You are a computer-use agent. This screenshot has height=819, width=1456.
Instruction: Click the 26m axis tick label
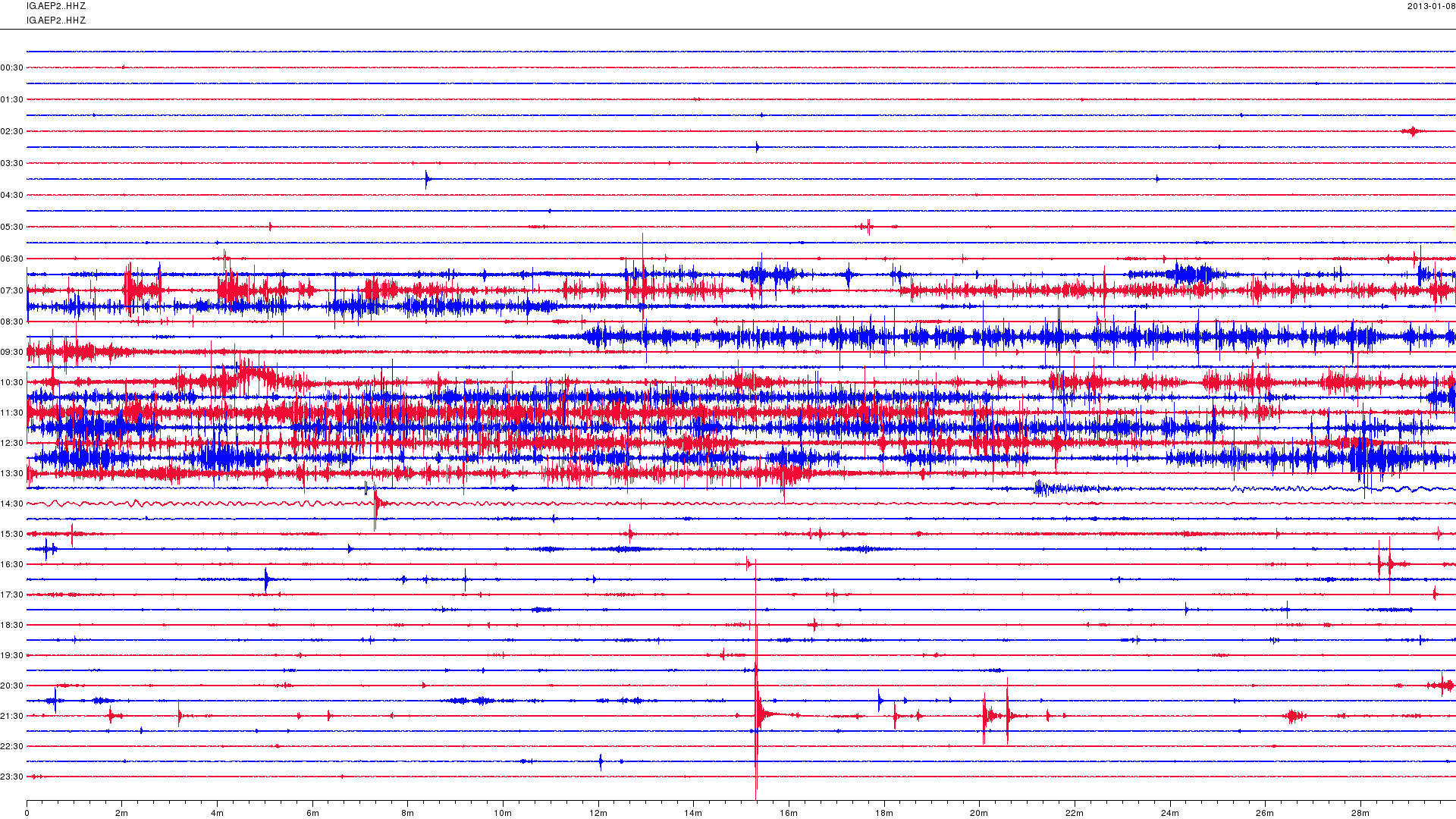tap(1265, 813)
